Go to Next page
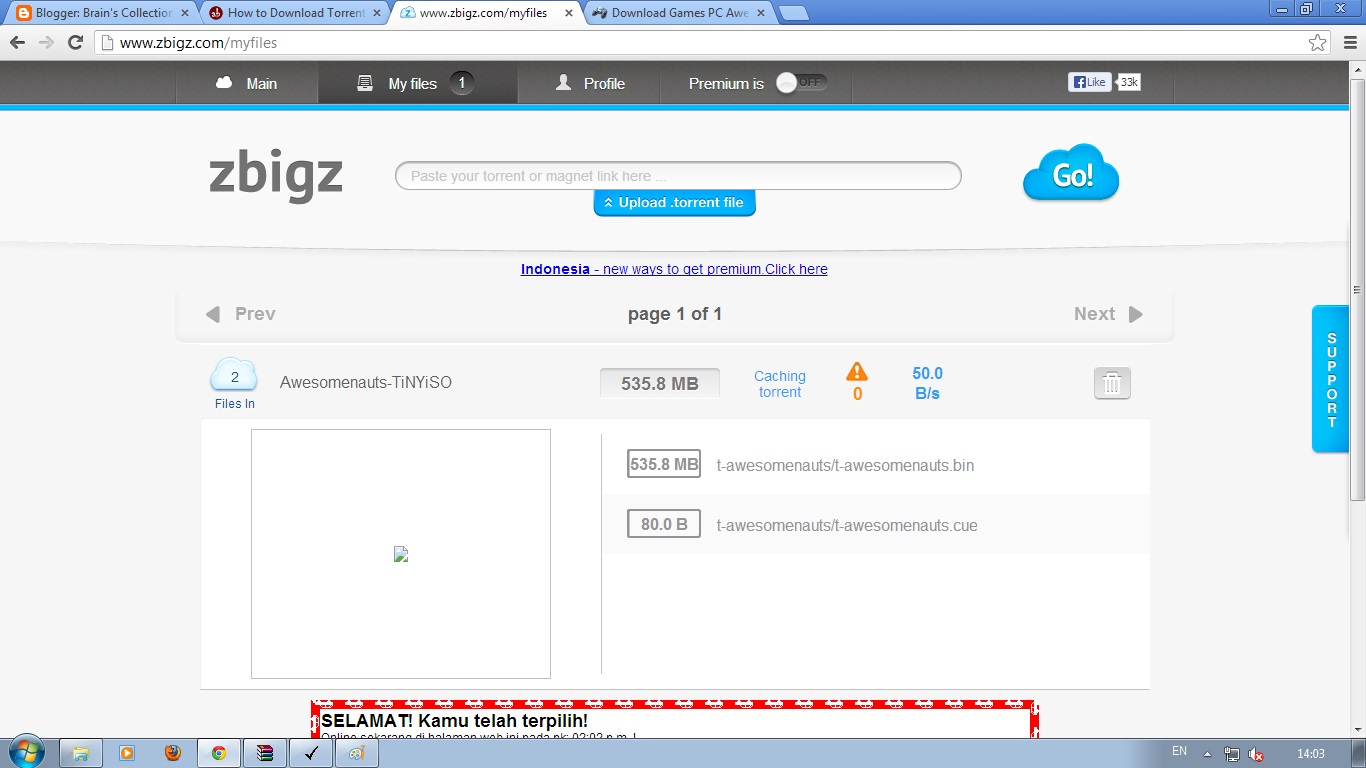Screen dimensions: 1366x768 (x=1108, y=314)
